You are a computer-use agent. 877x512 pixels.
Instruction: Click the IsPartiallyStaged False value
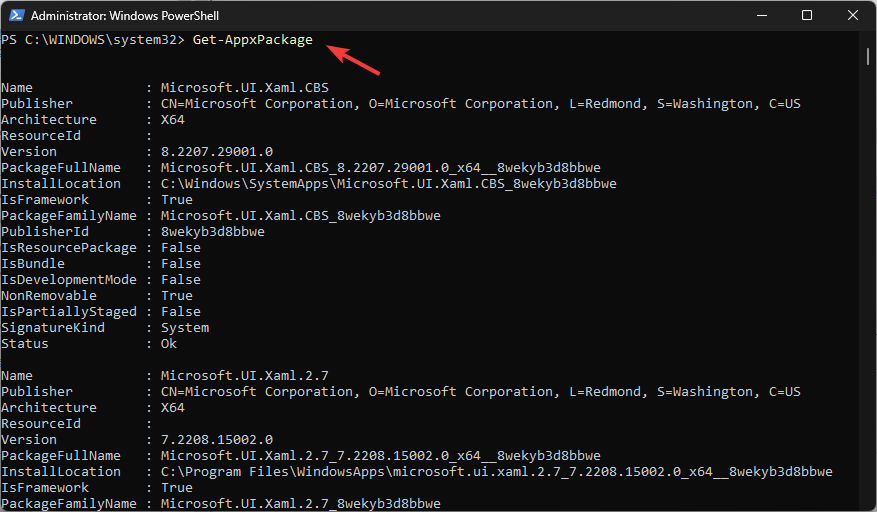click(181, 312)
